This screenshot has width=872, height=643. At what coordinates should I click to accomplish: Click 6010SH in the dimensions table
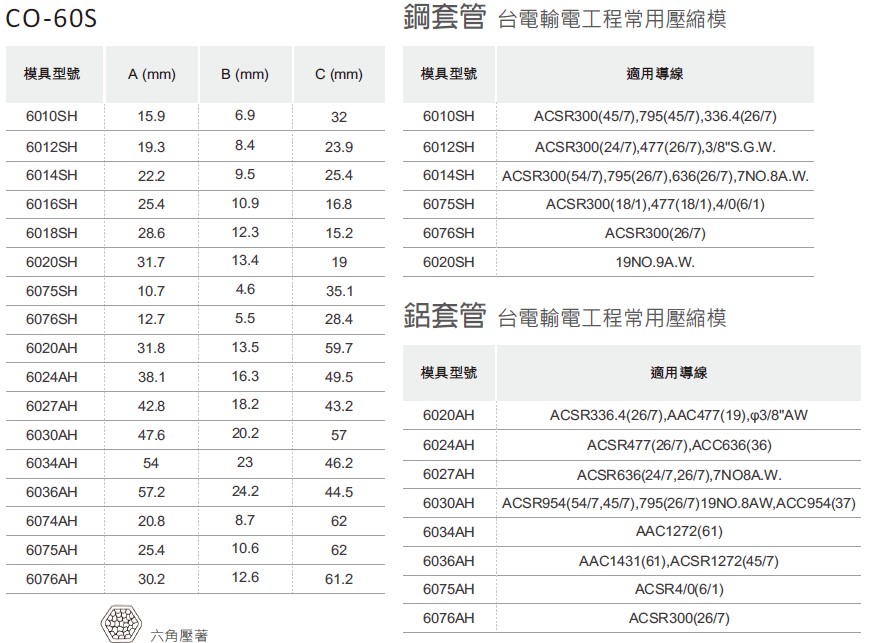[52, 116]
